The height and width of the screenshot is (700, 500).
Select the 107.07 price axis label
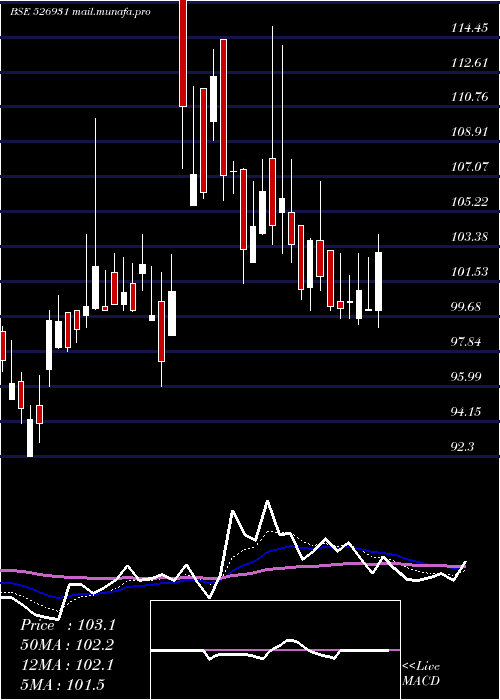pos(469,167)
